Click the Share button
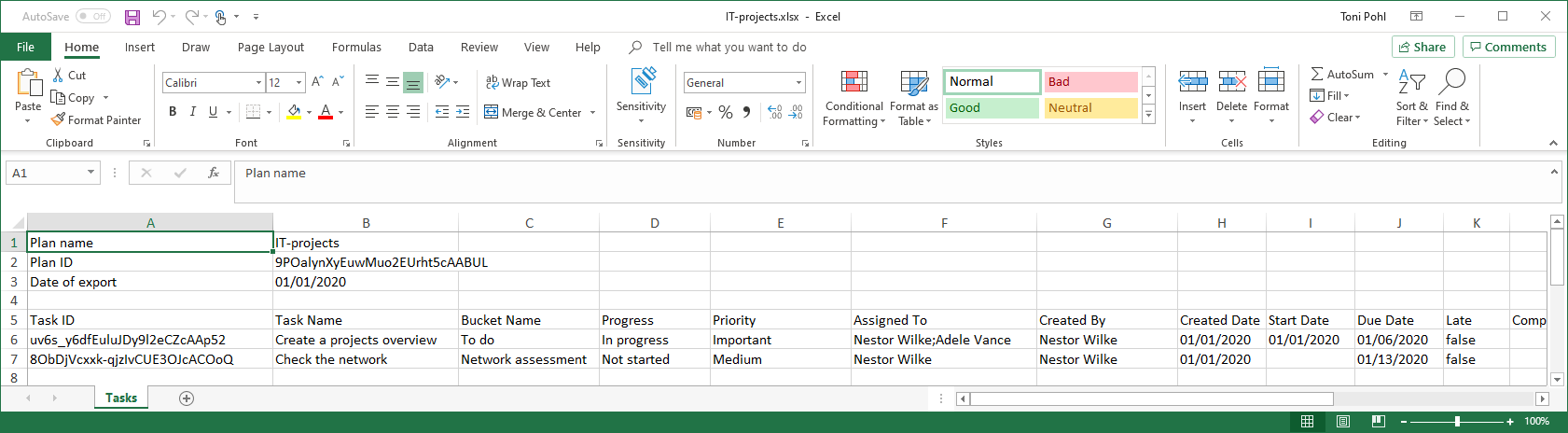Image resolution: width=1568 pixels, height=433 pixels. point(1423,47)
